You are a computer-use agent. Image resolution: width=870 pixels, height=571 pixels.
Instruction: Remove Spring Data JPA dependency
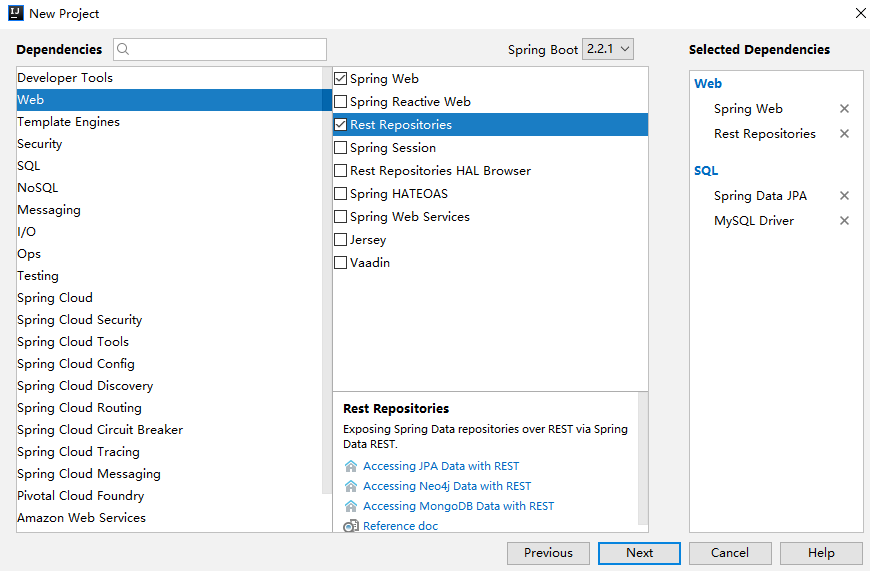(x=844, y=196)
